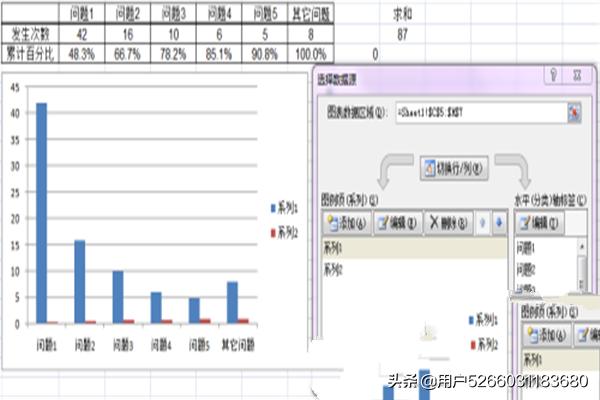The width and height of the screenshot is (600, 400).
Task: Click the move series up arrow
Action: click(x=483, y=222)
